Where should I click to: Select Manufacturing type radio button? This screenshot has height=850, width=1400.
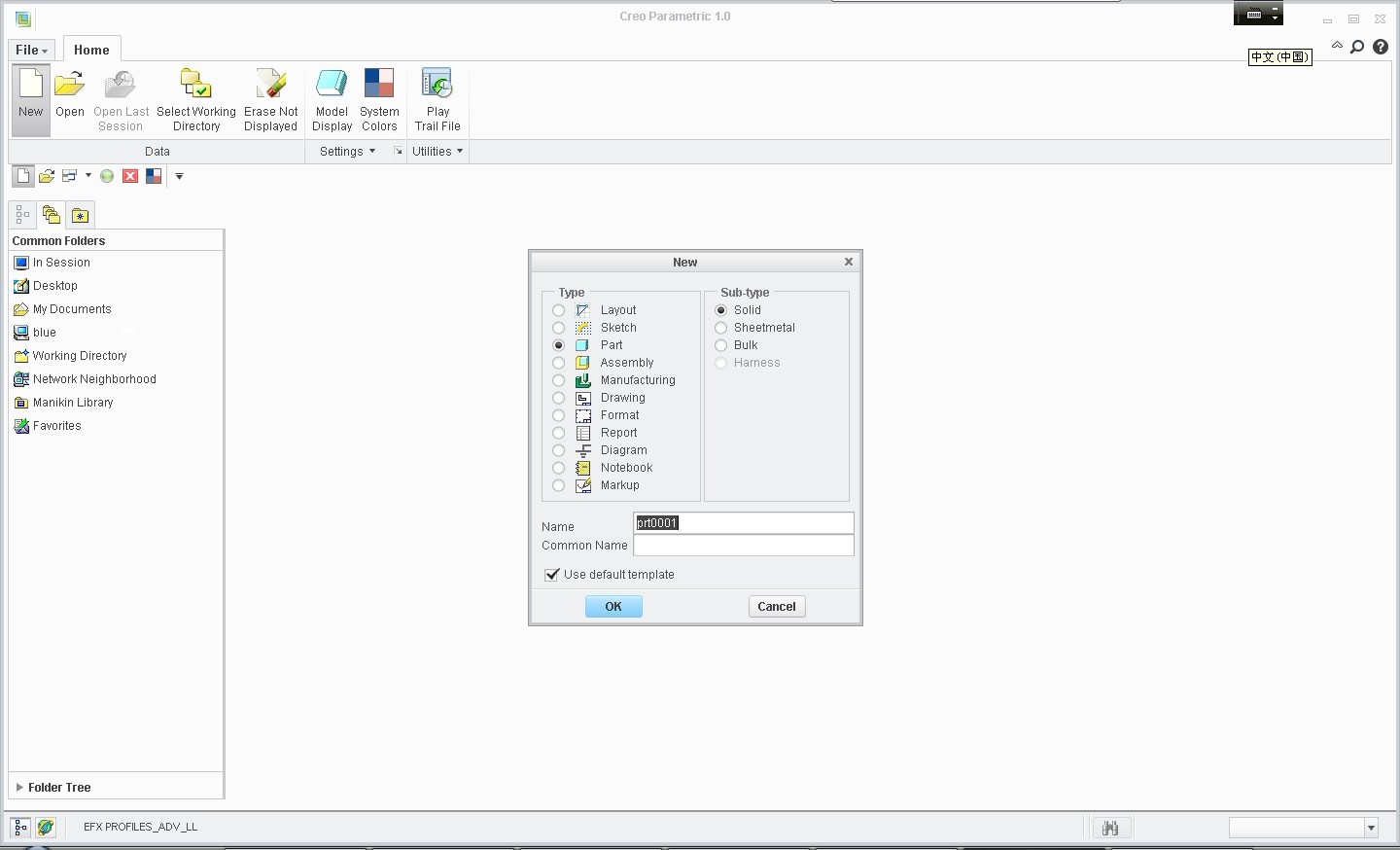558,380
